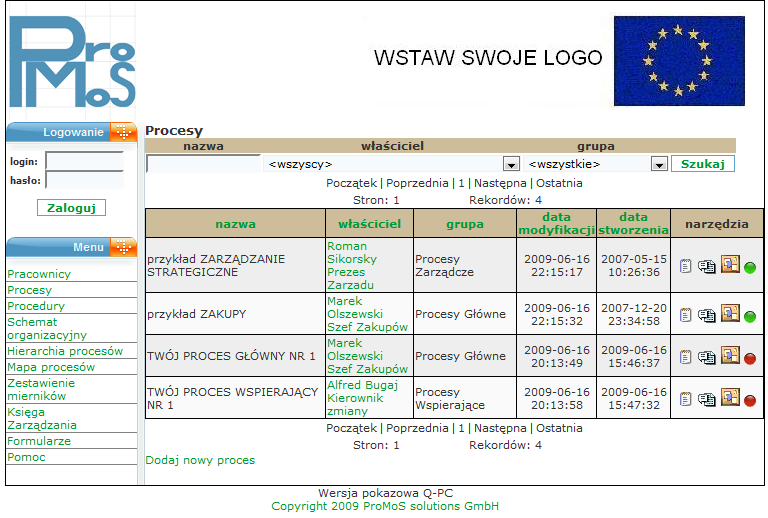Click top pagination Początek link
Screen dimensions: 768x518
[352, 183]
